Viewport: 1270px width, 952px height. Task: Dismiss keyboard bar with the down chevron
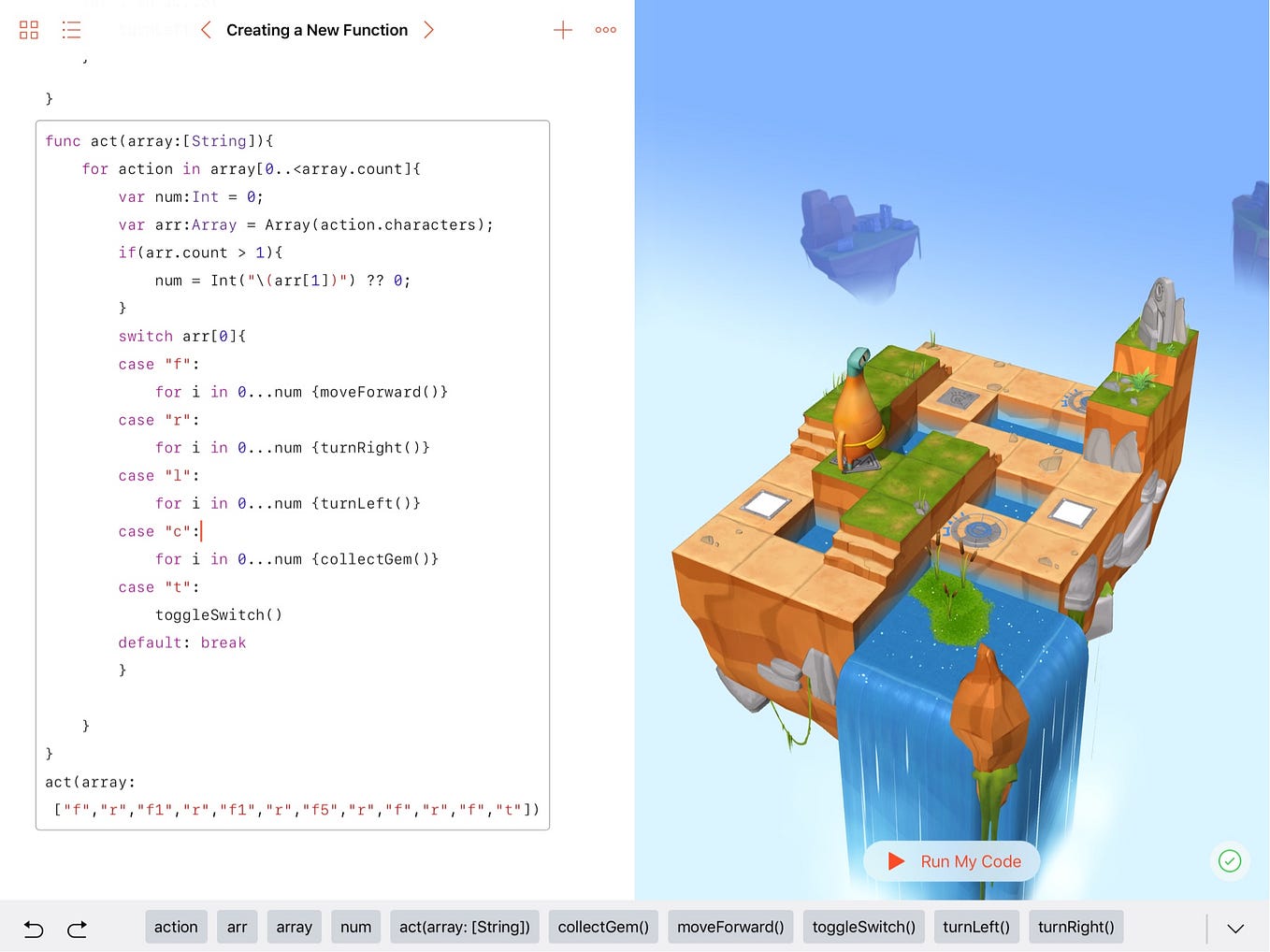1236,927
